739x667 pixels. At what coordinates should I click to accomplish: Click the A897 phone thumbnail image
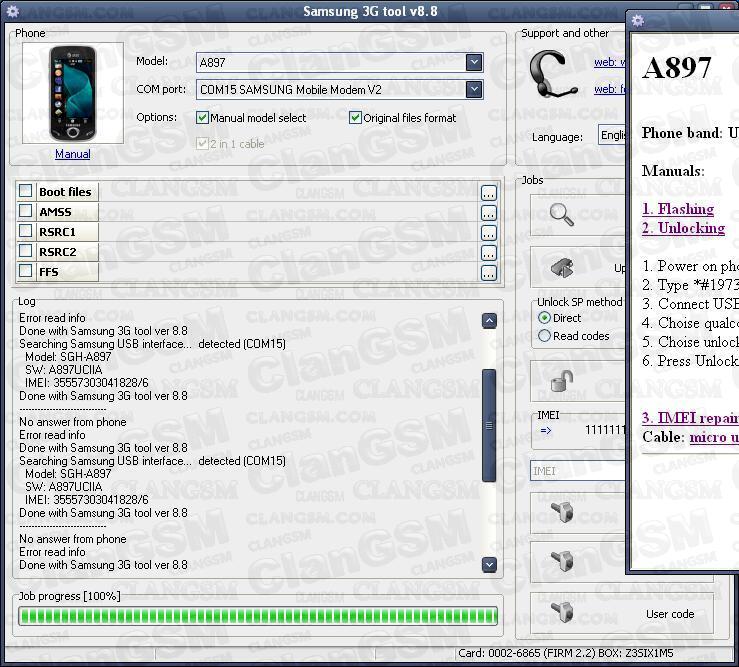(x=73, y=93)
